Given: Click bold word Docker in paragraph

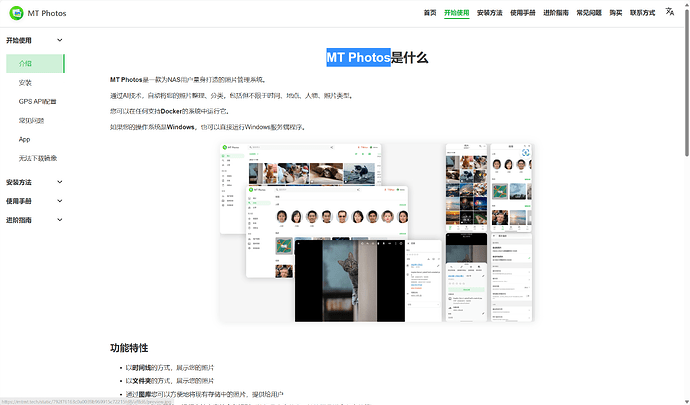Looking at the screenshot, I should 171,111.
